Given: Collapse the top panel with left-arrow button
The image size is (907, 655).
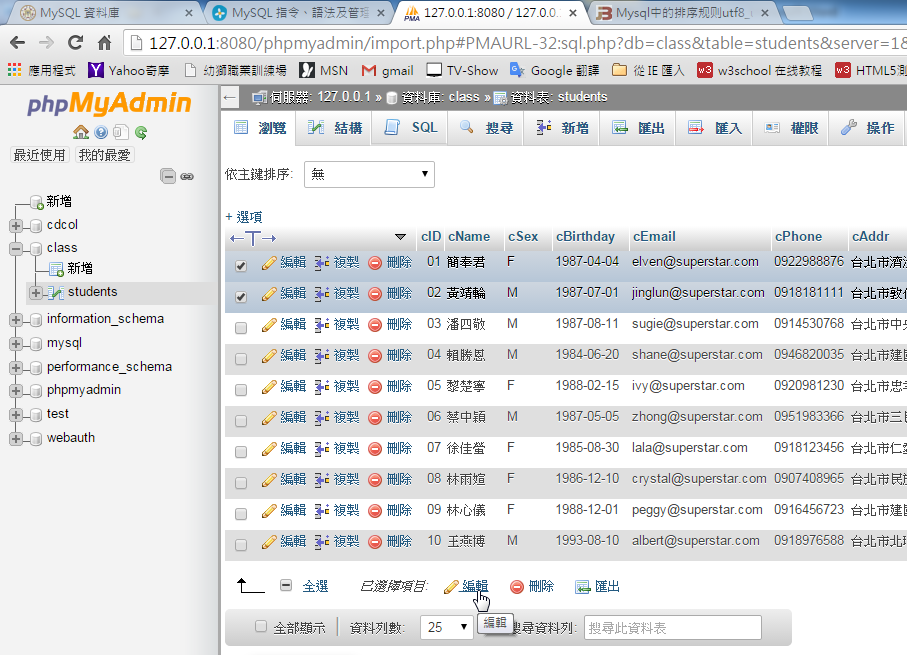Looking at the screenshot, I should tap(230, 97).
